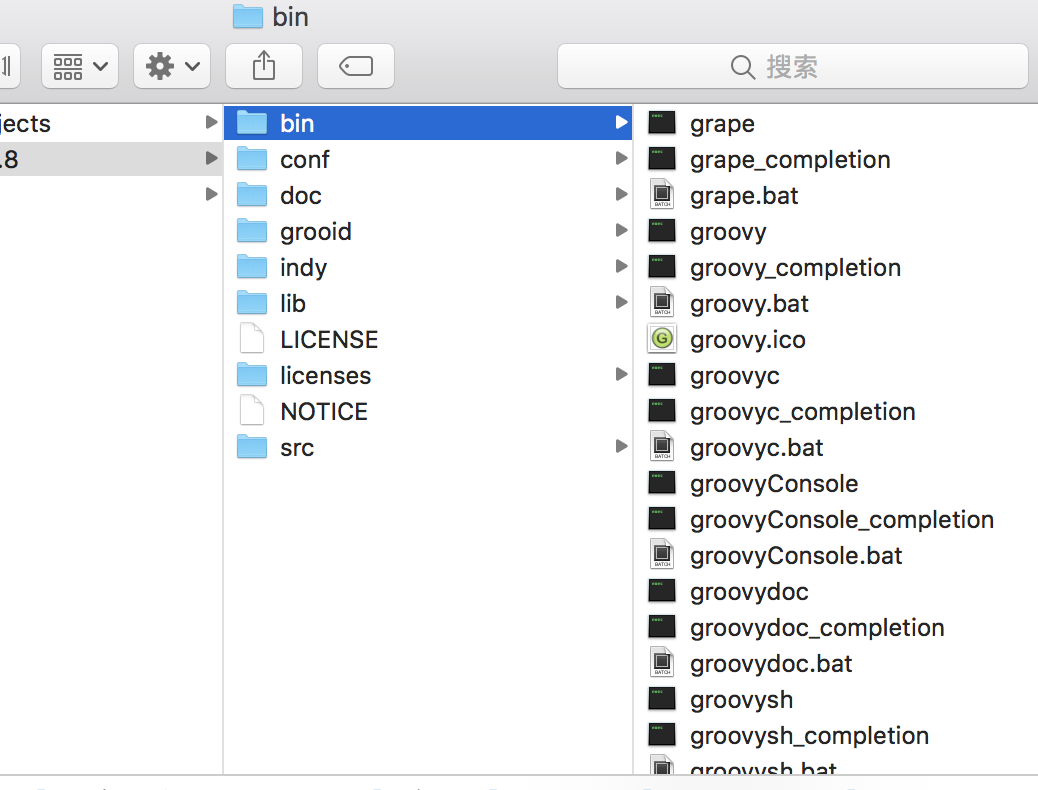Select the conf folder icon
Viewport: 1038px width, 790px height.
[252, 159]
